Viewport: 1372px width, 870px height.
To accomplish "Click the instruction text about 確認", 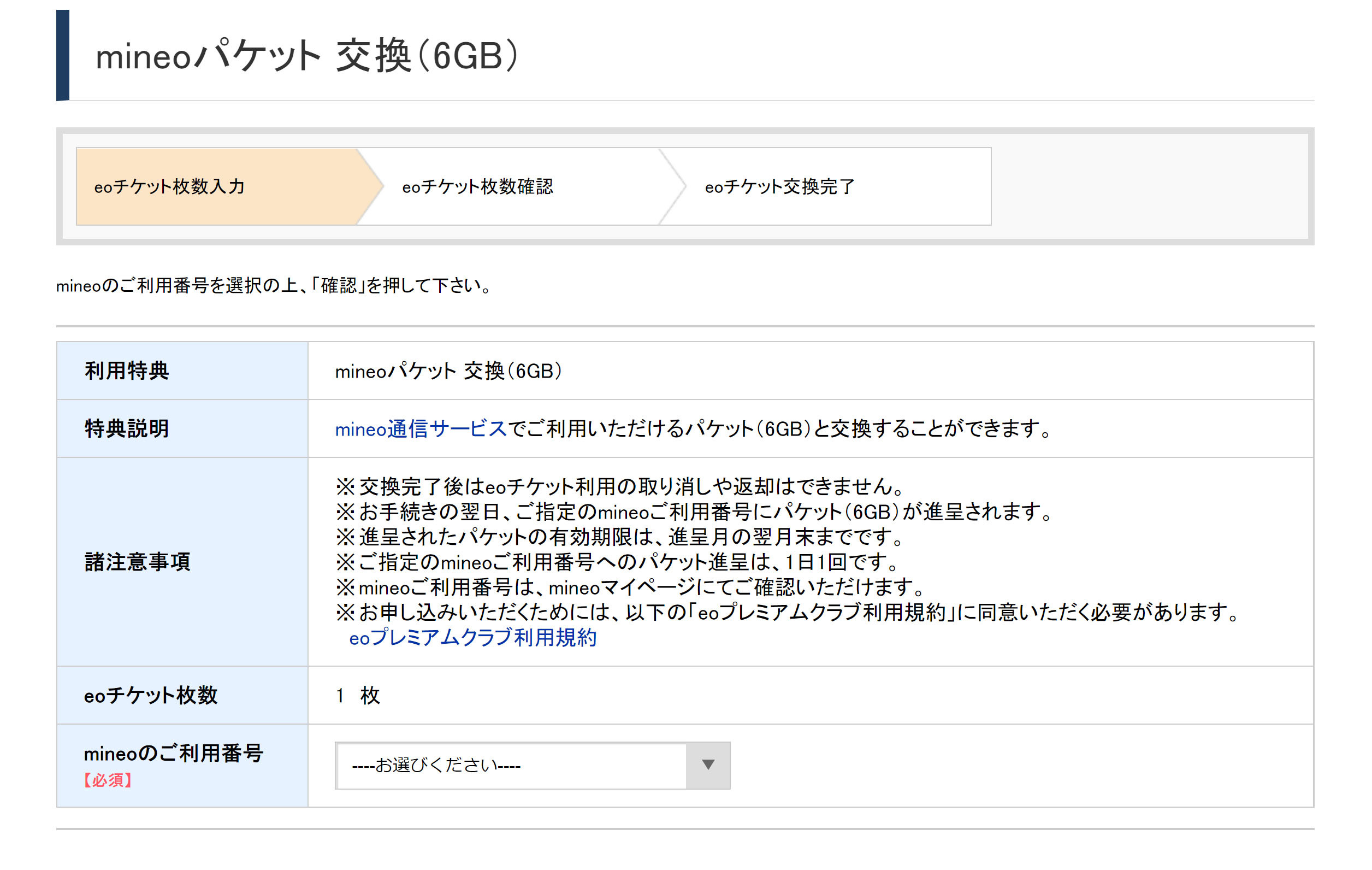I will coord(274,286).
